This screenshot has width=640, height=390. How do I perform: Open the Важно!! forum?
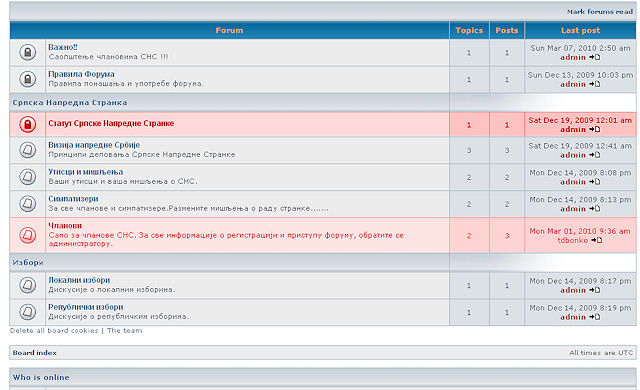click(63, 47)
